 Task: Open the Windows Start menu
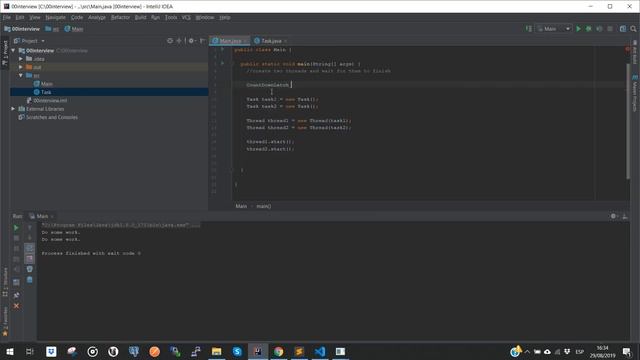10,351
